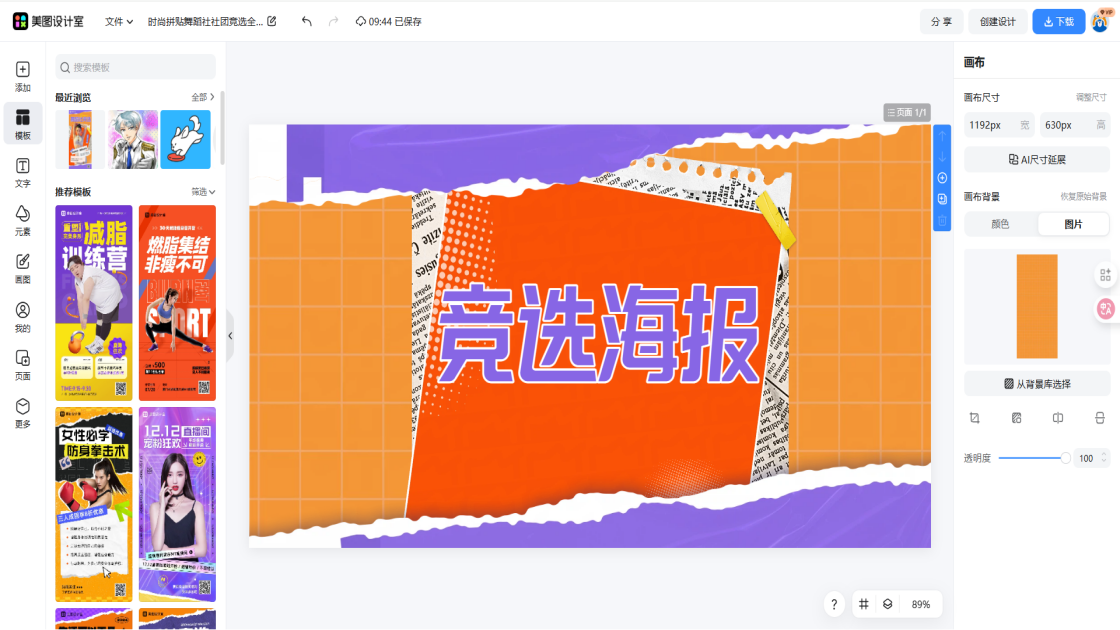Select the 画图 (Draw) sidebar icon
The image size is (1120, 630).
(22, 267)
